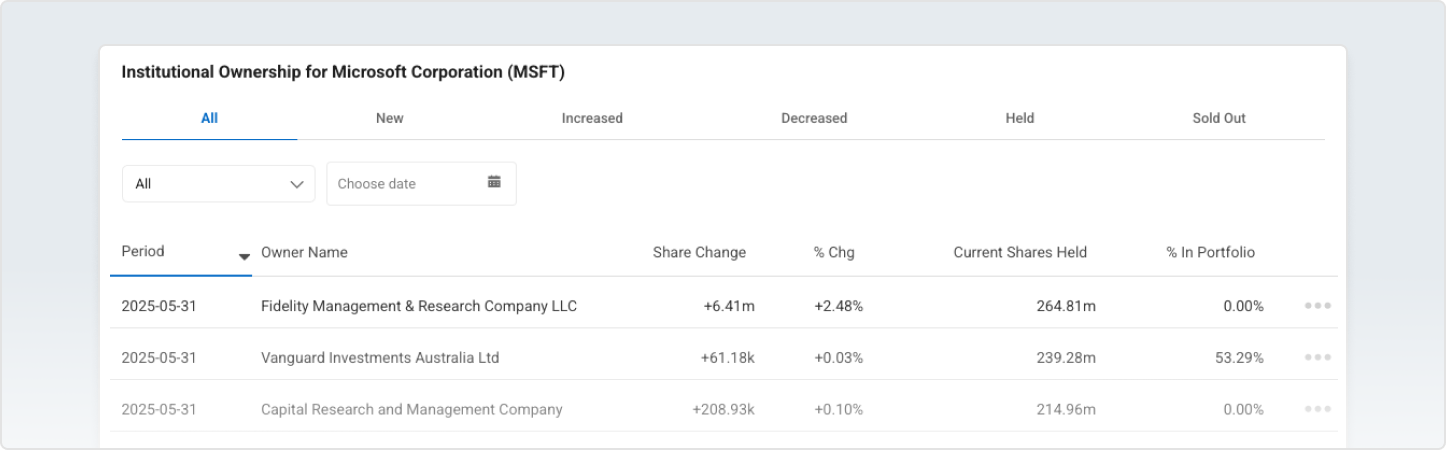Switch to the Held tab
This screenshot has width=1446, height=450.
[1019, 118]
